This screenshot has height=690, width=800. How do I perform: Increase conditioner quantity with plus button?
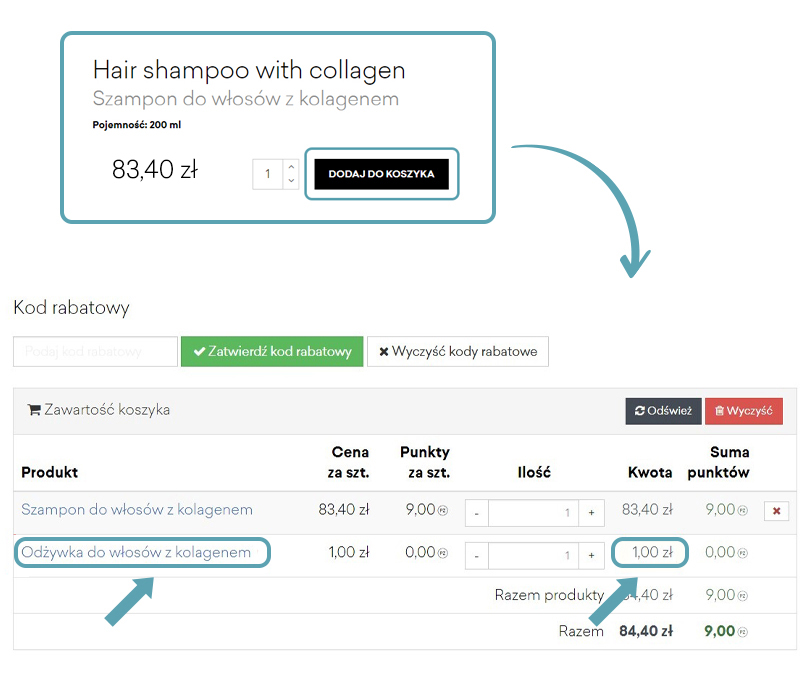point(591,555)
